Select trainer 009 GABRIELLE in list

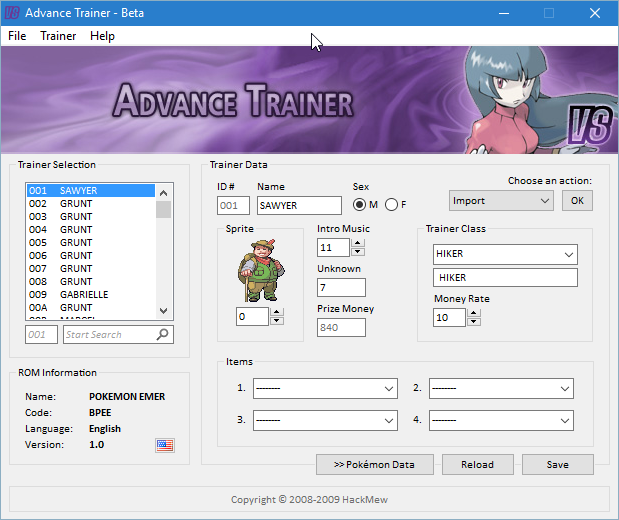[91, 295]
